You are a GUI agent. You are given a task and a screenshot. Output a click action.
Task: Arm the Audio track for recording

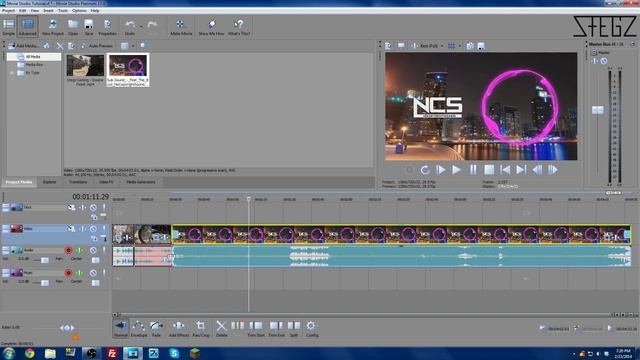tap(68, 250)
